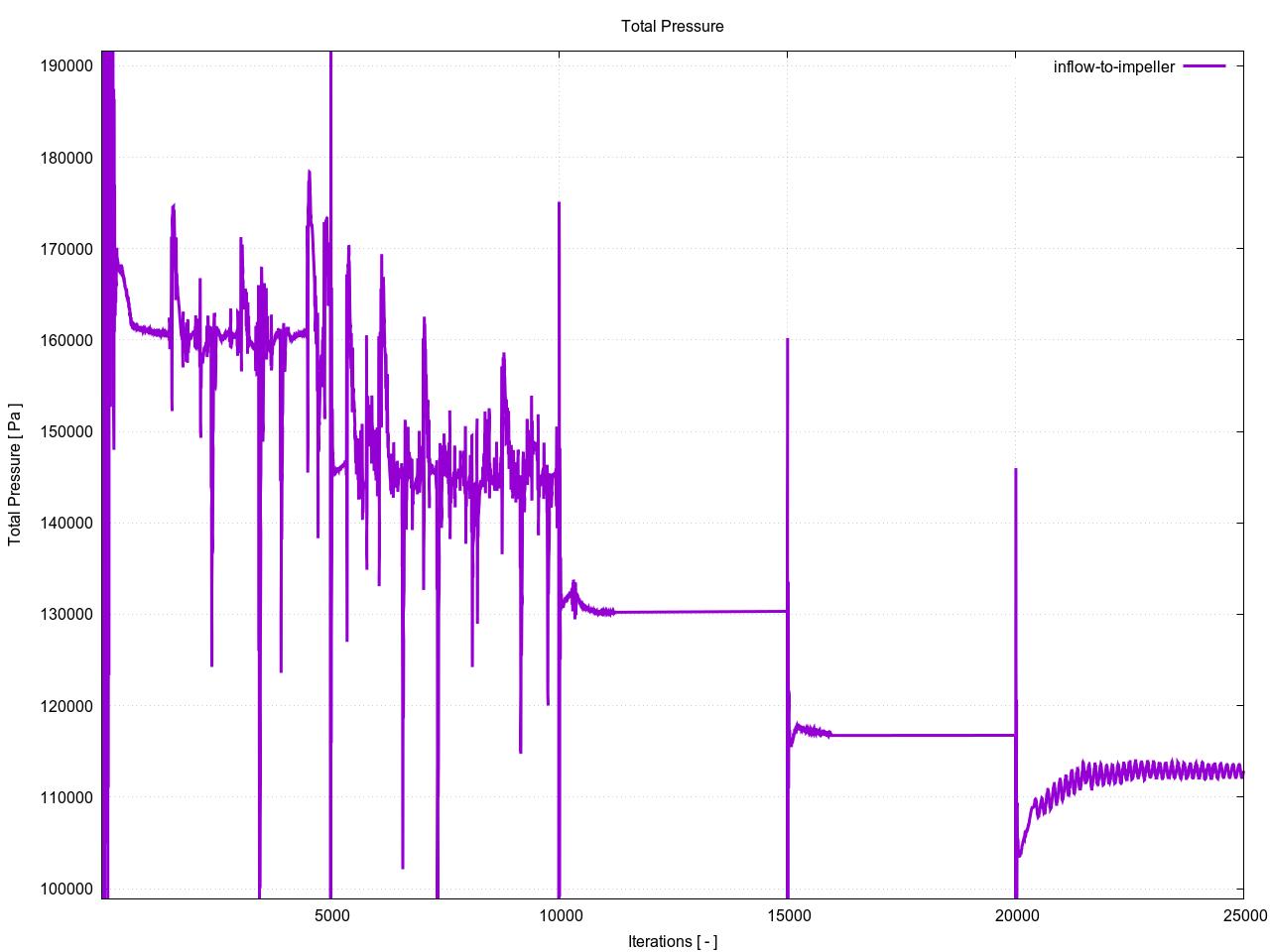Viewport: 1270px width, 952px height.
Task: Select the 'inflow-to-impeller' legend label
Action: click(1113, 67)
